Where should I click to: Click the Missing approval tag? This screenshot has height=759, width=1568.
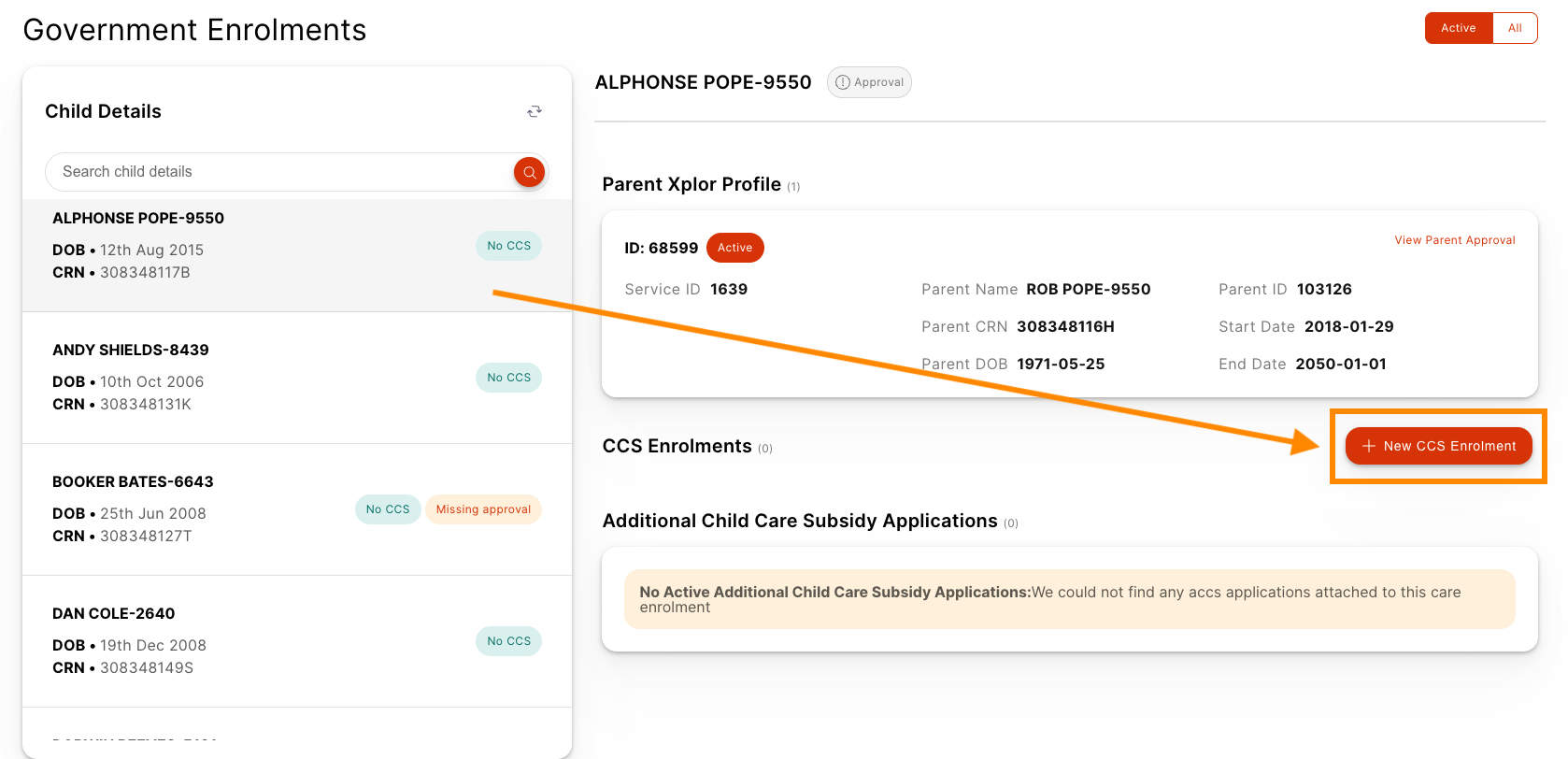tap(483, 509)
